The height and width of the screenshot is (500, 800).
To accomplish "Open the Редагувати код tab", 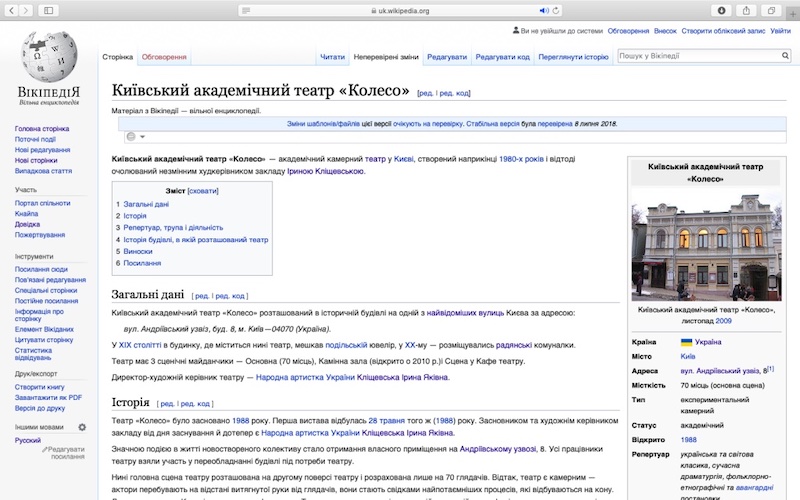I will [x=503, y=57].
